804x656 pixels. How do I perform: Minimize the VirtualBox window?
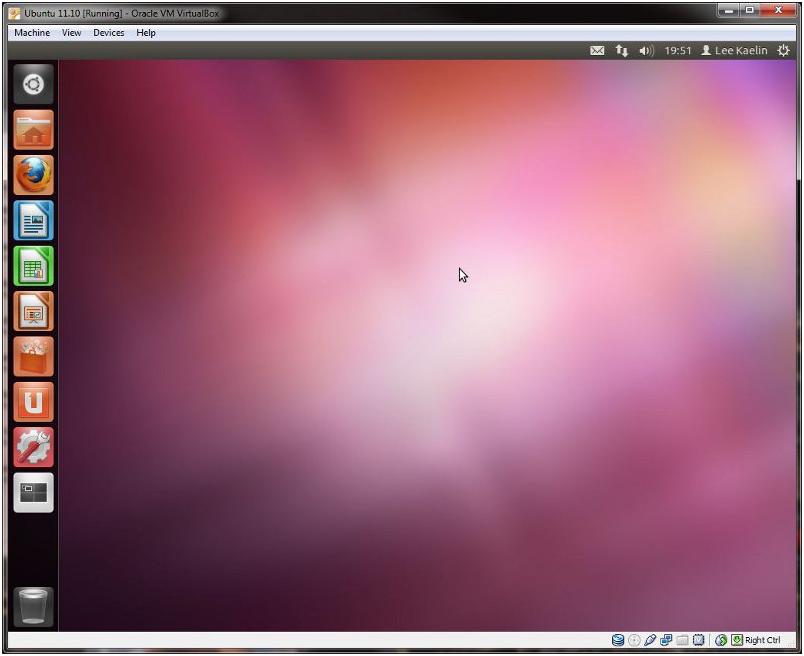pos(729,10)
